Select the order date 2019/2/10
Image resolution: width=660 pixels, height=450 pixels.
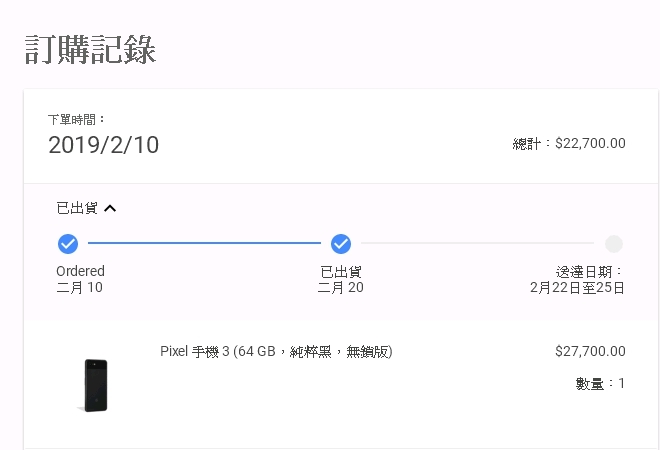click(x=104, y=145)
